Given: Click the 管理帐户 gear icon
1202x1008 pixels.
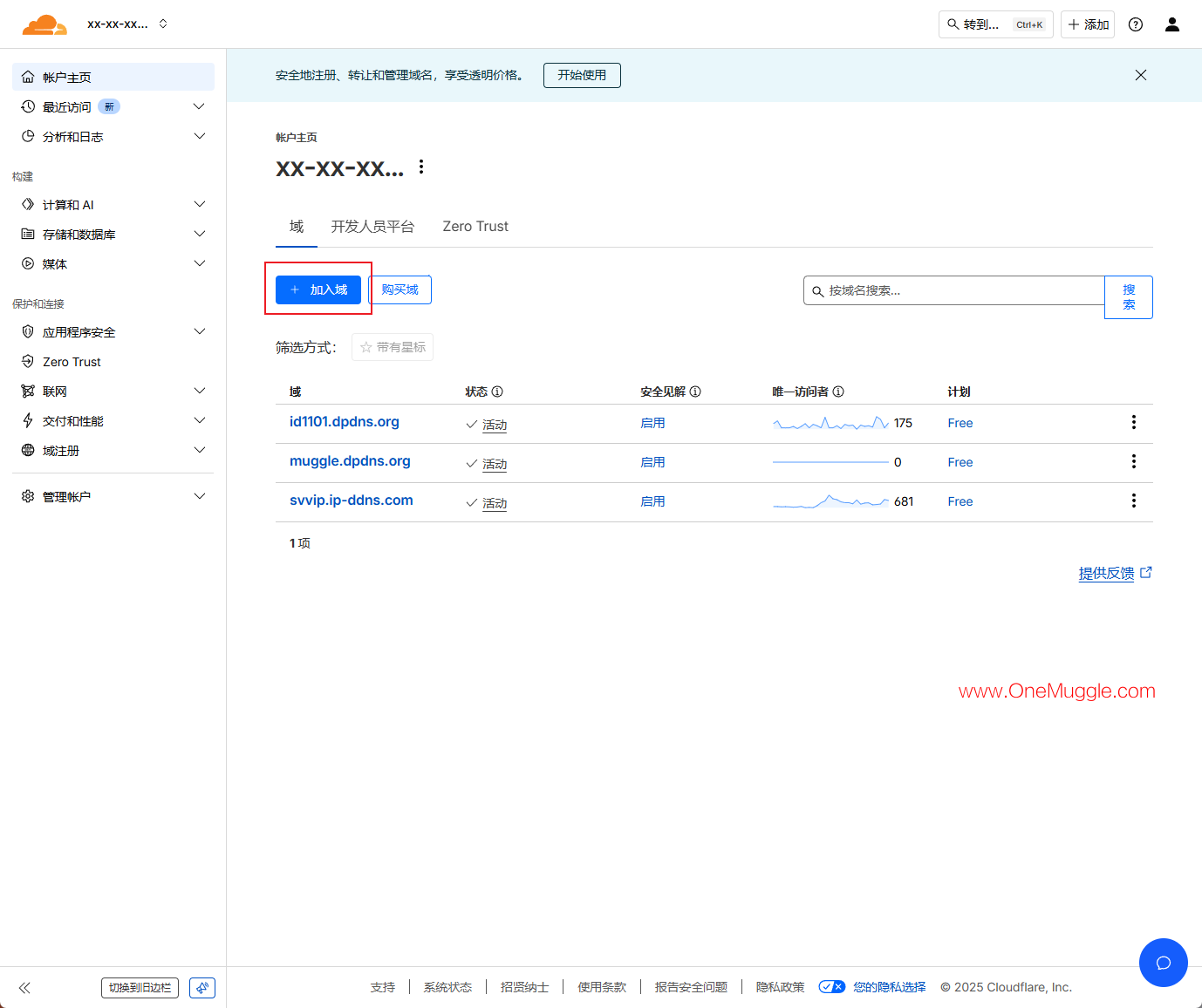Looking at the screenshot, I should pyautogui.click(x=28, y=496).
